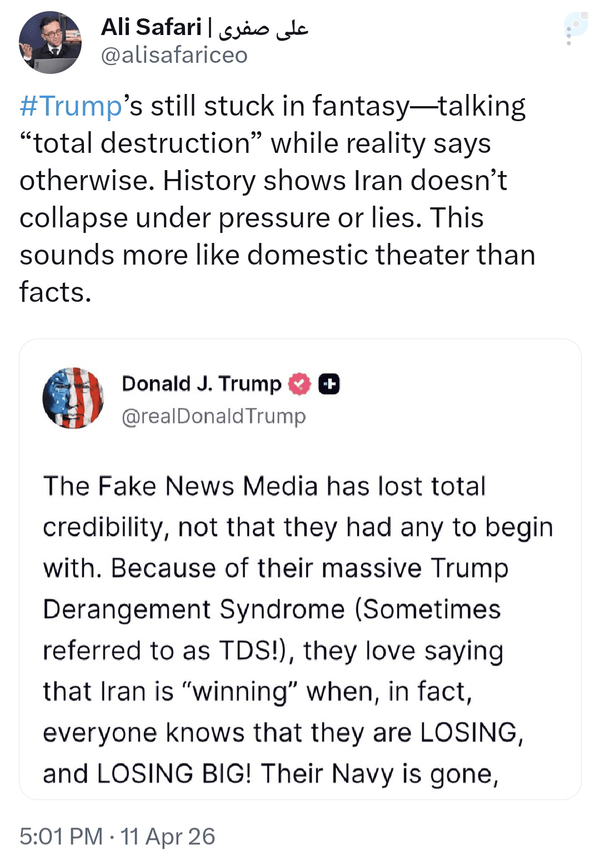
Task: Click the faint blue circular logo icon
Action: (577, 24)
